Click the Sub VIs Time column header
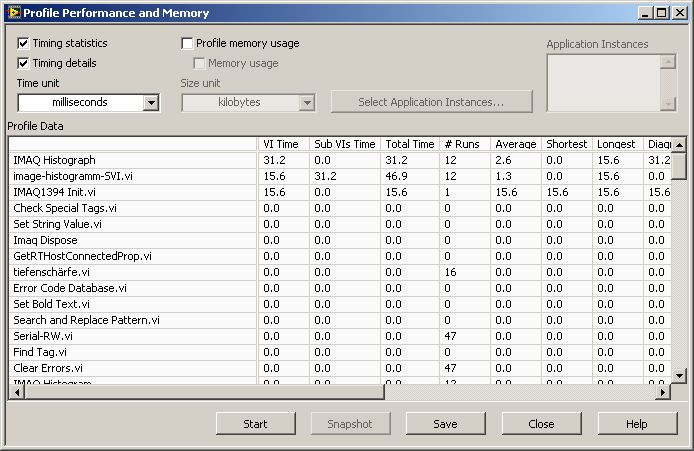This screenshot has height=451, width=694. pyautogui.click(x=344, y=144)
